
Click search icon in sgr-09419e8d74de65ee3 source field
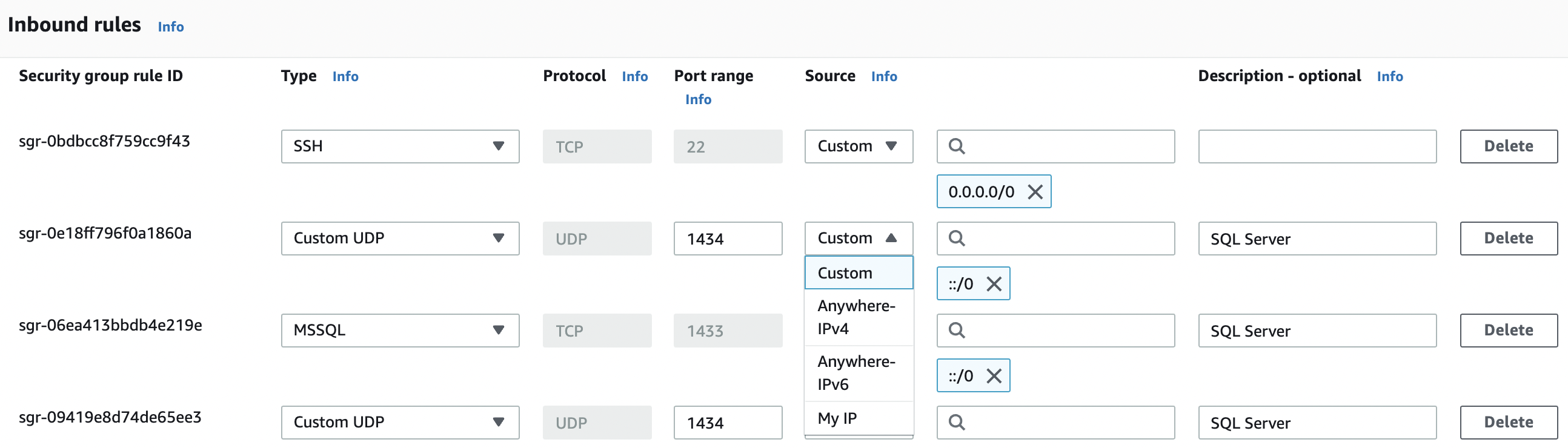[x=956, y=422]
